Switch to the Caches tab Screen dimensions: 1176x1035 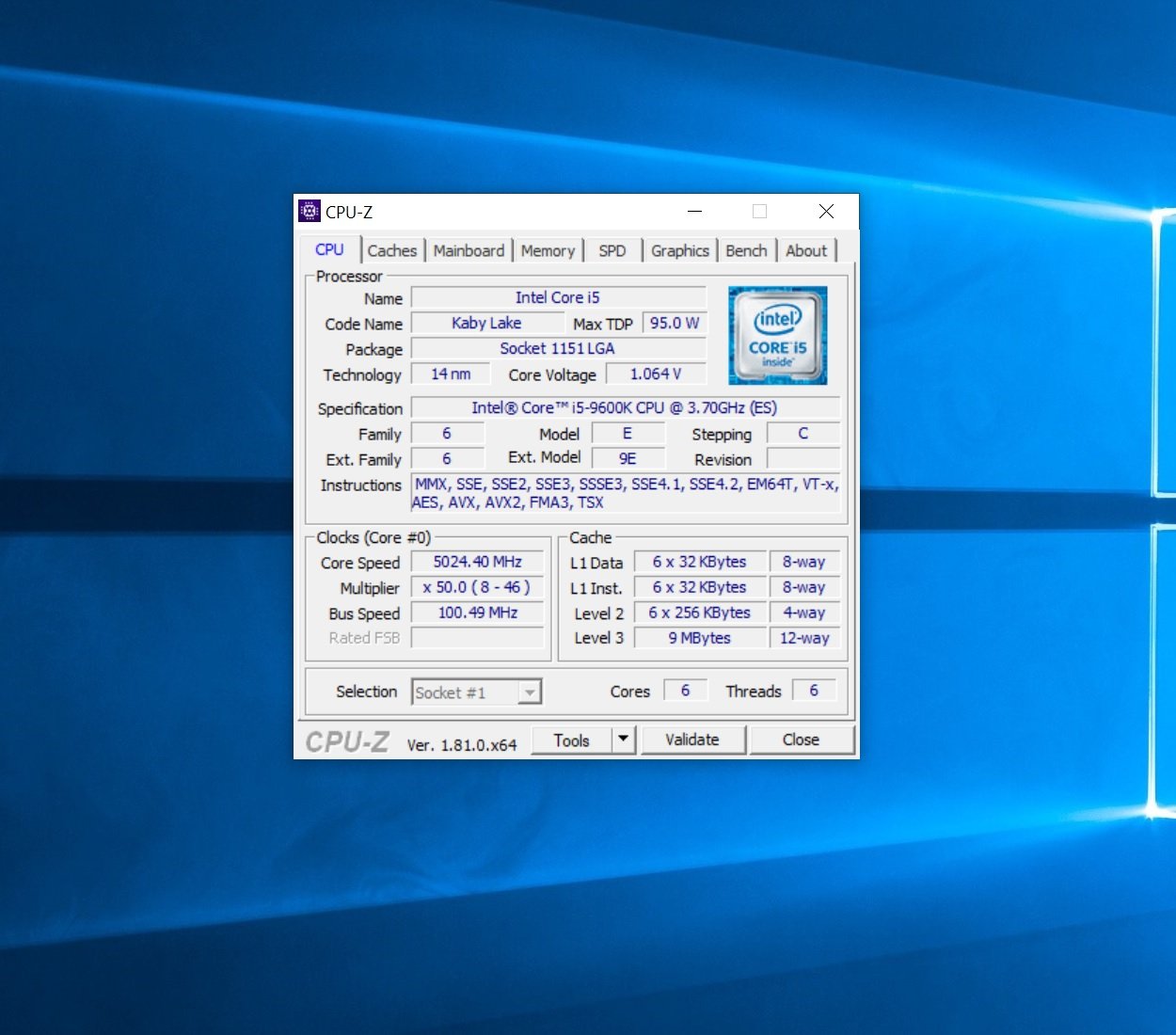(391, 251)
